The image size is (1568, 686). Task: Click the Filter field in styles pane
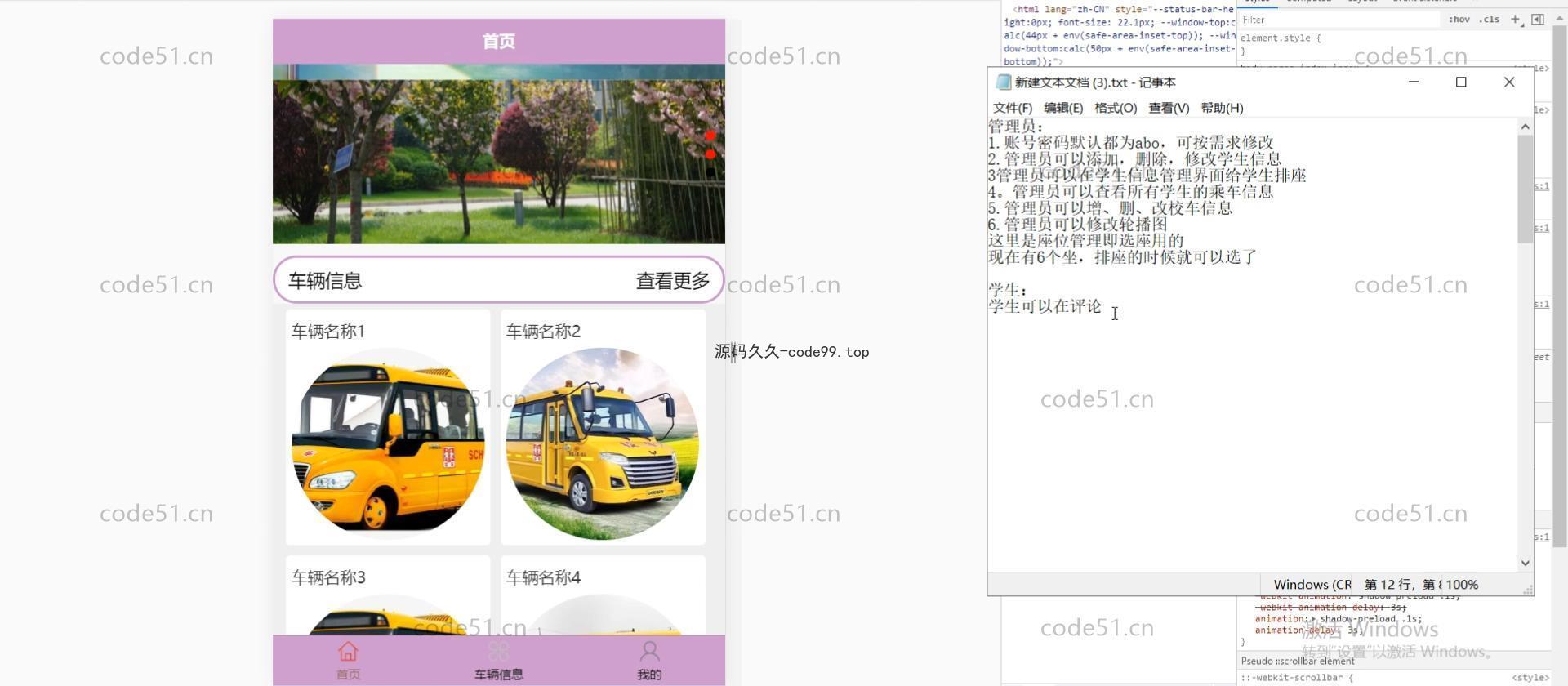(x=1339, y=20)
